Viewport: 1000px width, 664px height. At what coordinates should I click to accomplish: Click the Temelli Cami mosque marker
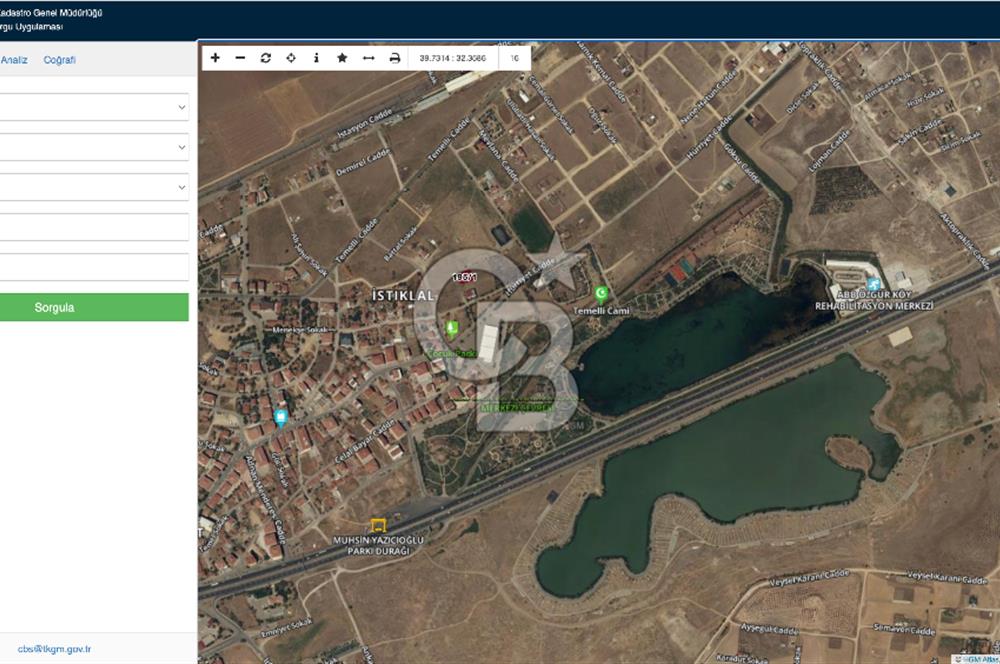602,293
